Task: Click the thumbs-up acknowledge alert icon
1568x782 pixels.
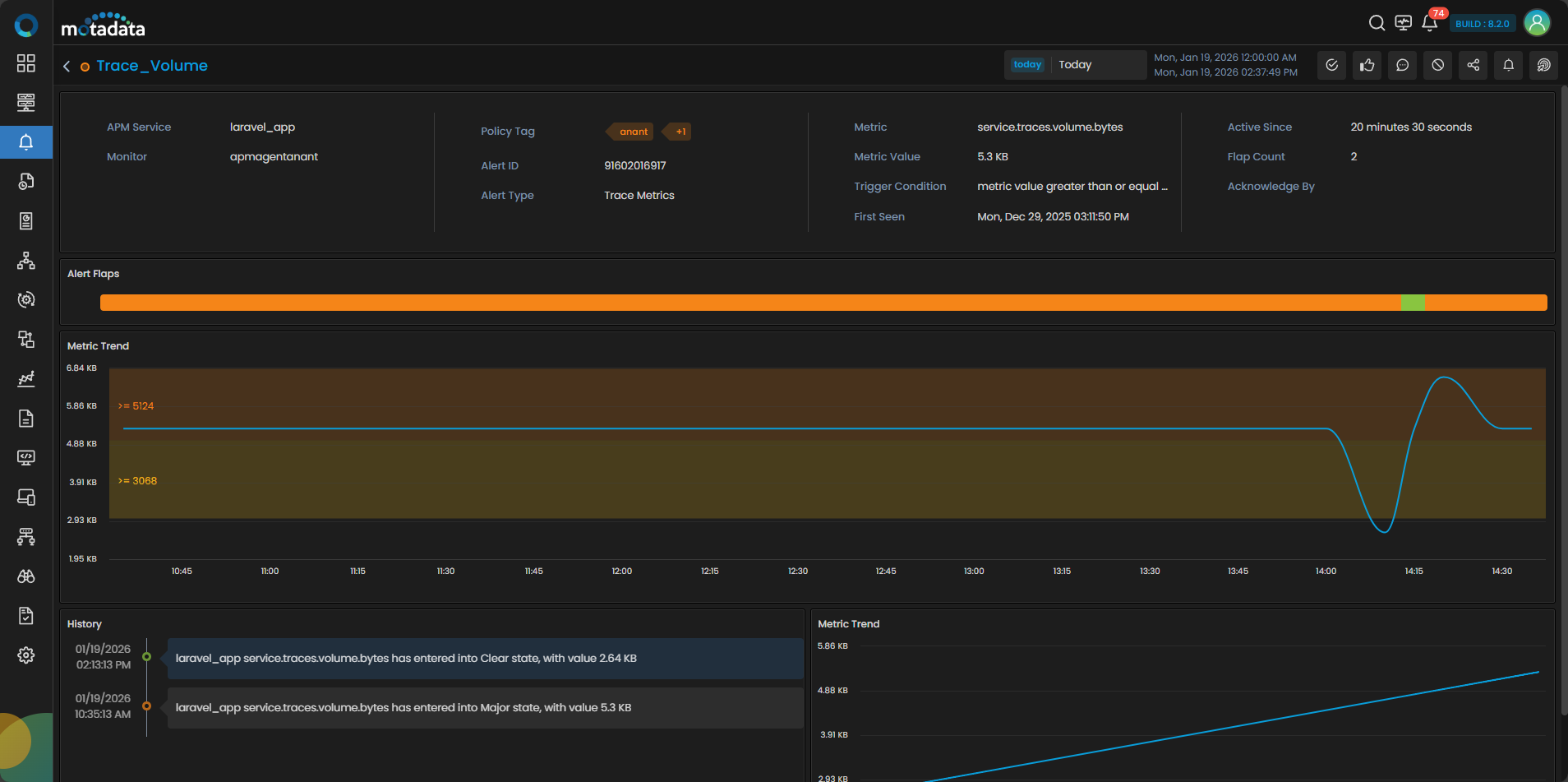Action: pyautogui.click(x=1367, y=65)
